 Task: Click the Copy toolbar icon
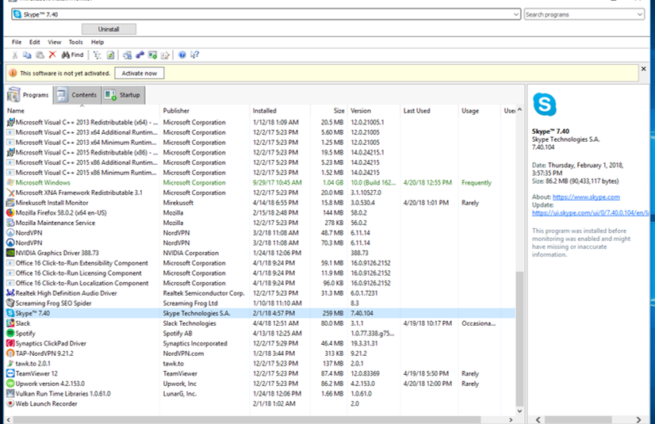[x=27, y=55]
